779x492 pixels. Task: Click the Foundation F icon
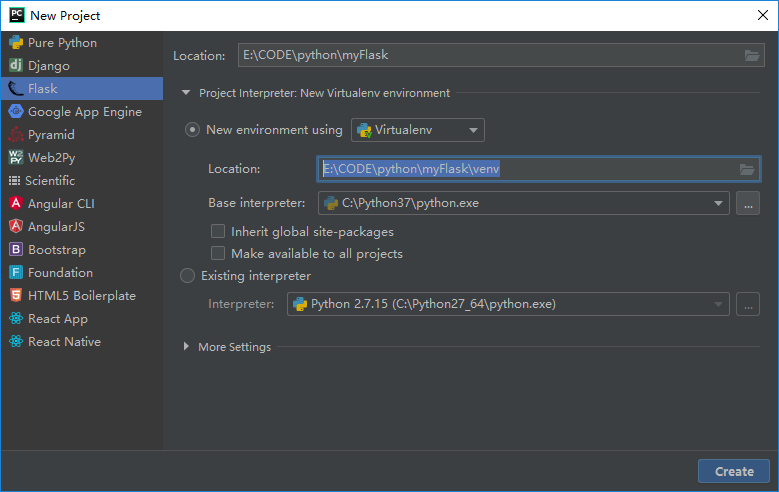point(16,272)
